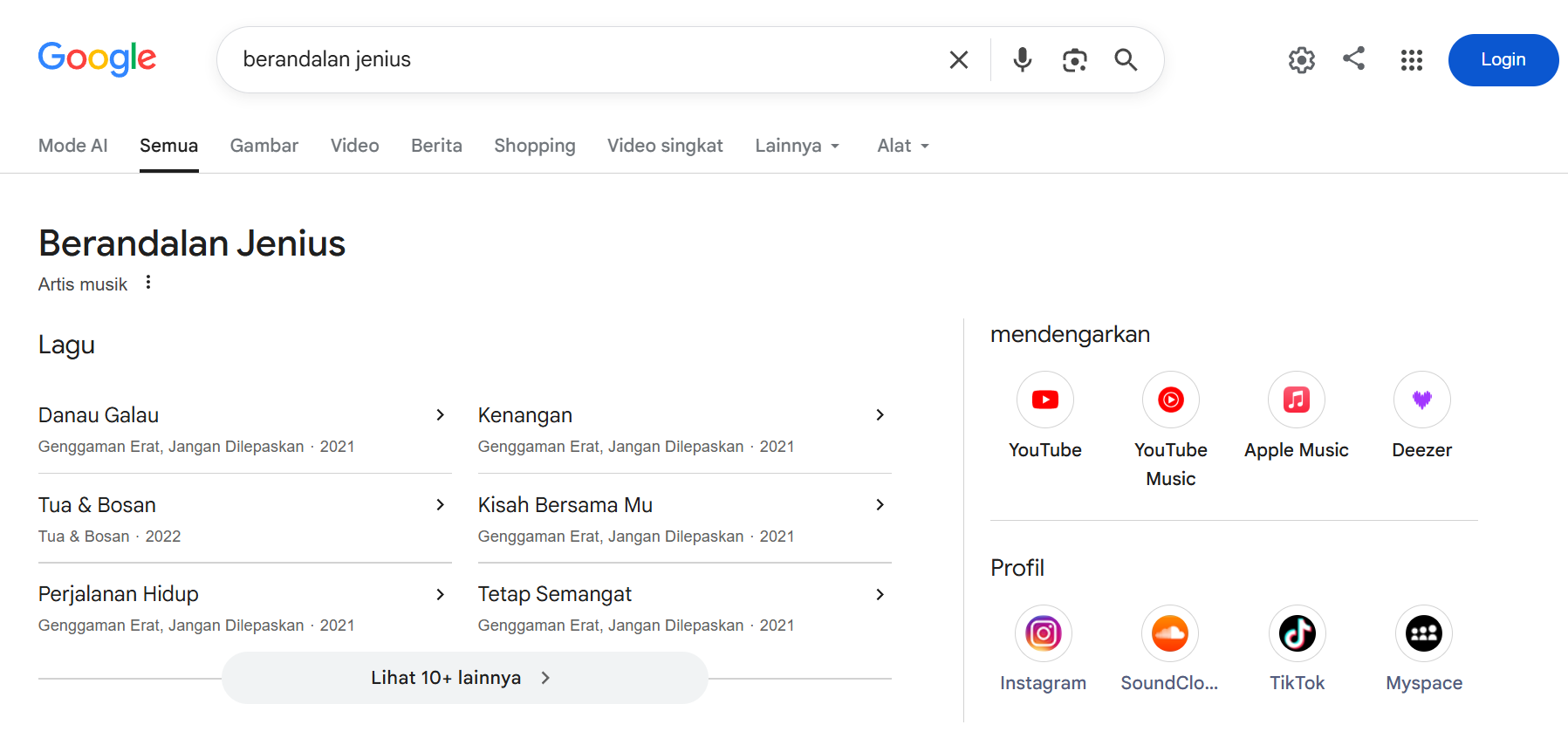Screen dimensions: 1568x752
Task: Open the TikTok profile icon
Action: coord(1298,633)
